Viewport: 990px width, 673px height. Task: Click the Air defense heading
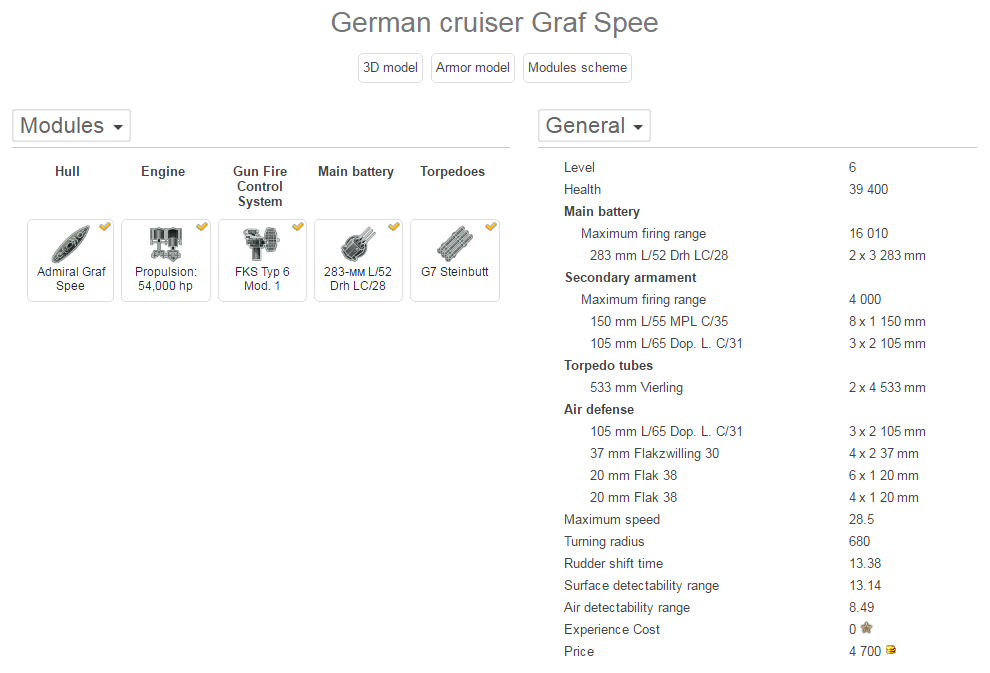tap(599, 410)
